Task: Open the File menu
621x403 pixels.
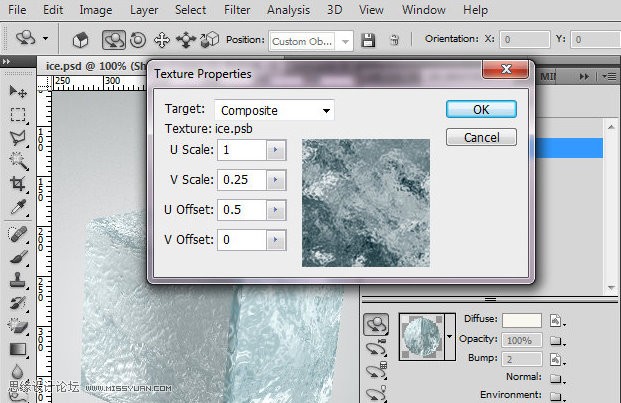Action: coord(17,10)
